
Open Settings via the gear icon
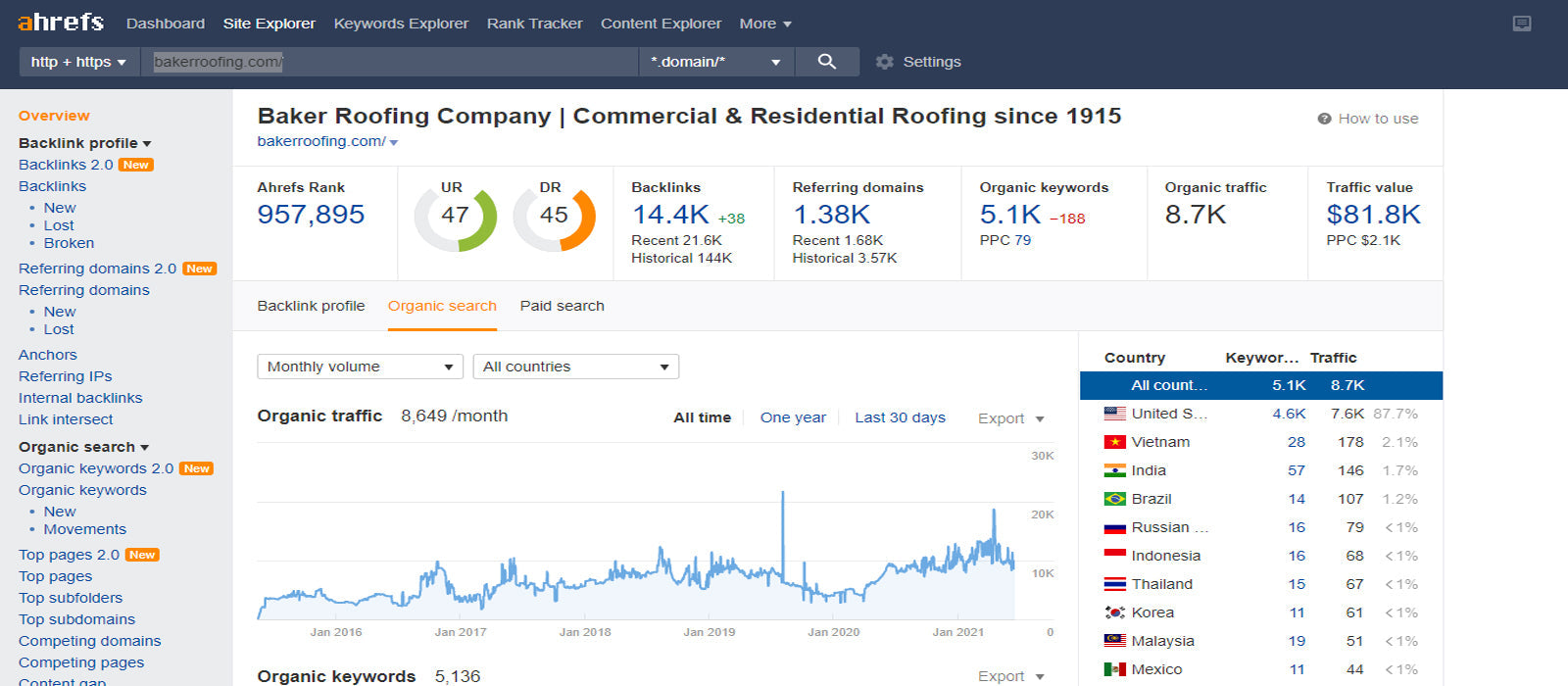point(884,62)
